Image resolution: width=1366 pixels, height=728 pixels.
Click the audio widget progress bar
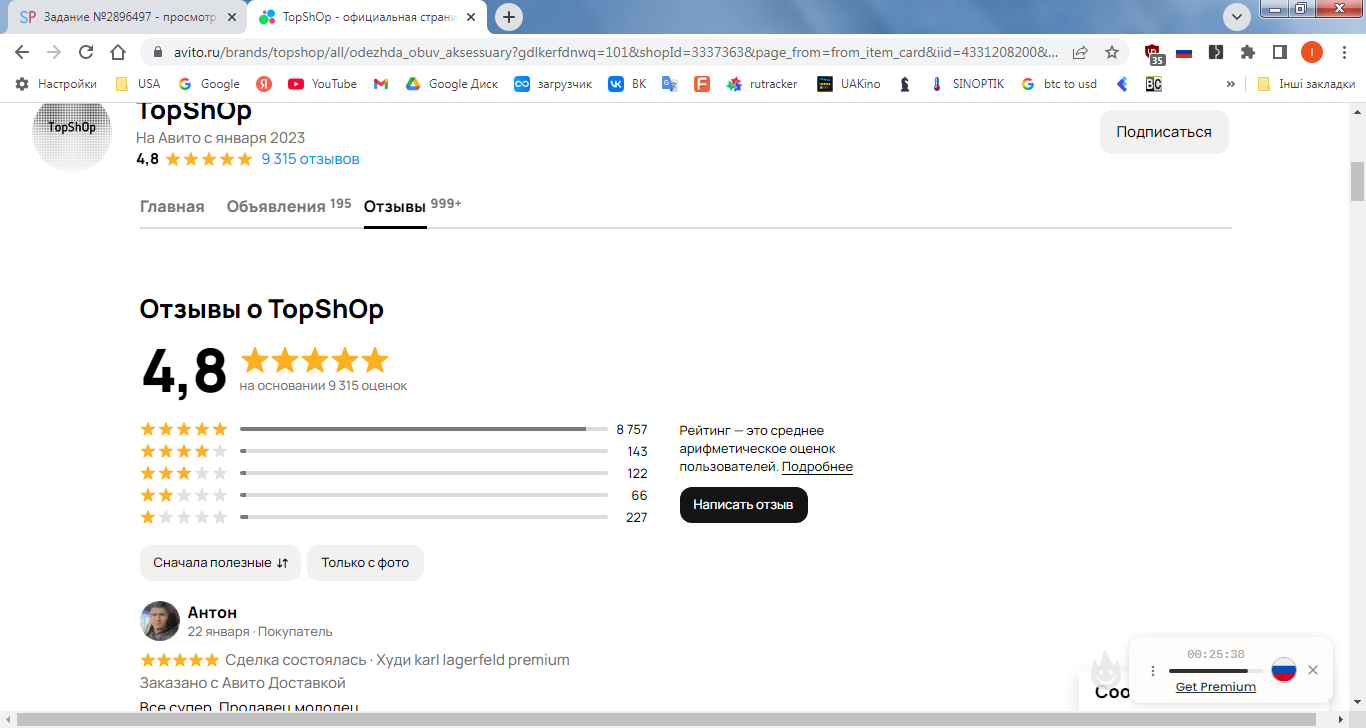pos(1214,671)
